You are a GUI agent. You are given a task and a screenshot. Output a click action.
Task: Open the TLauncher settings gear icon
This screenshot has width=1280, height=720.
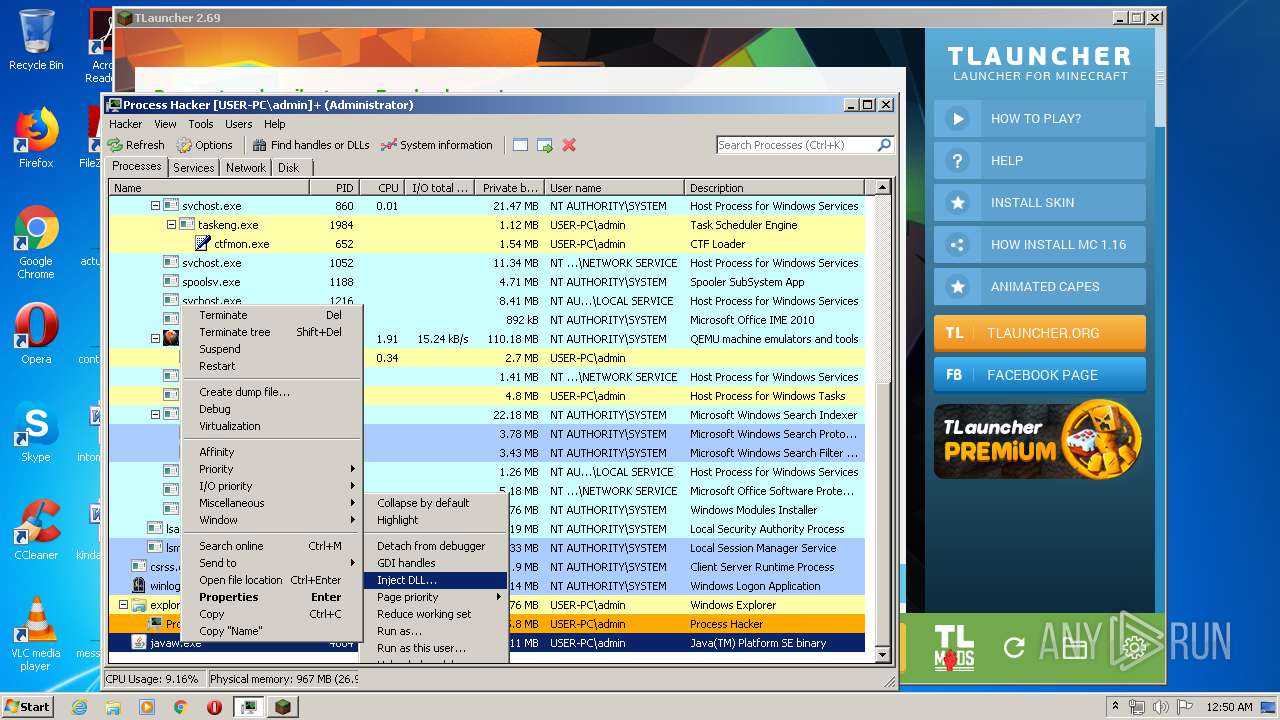(1134, 648)
